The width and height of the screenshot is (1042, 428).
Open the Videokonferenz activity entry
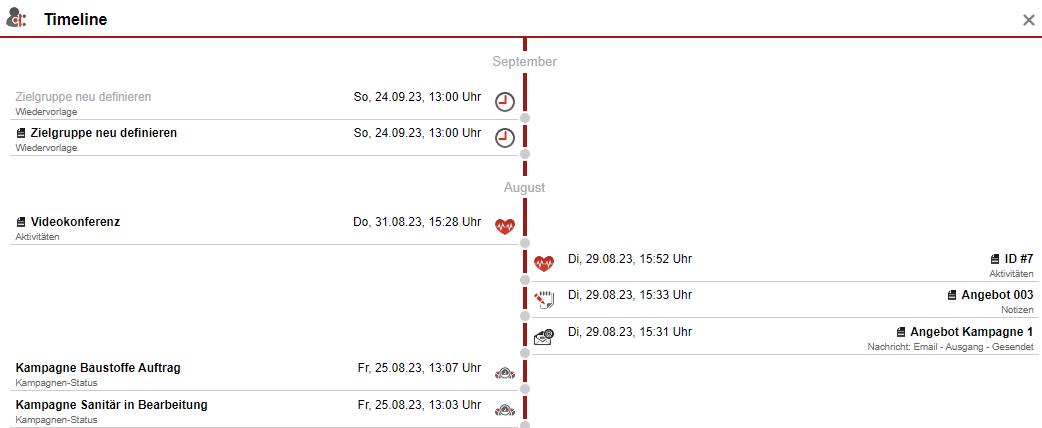coord(75,222)
